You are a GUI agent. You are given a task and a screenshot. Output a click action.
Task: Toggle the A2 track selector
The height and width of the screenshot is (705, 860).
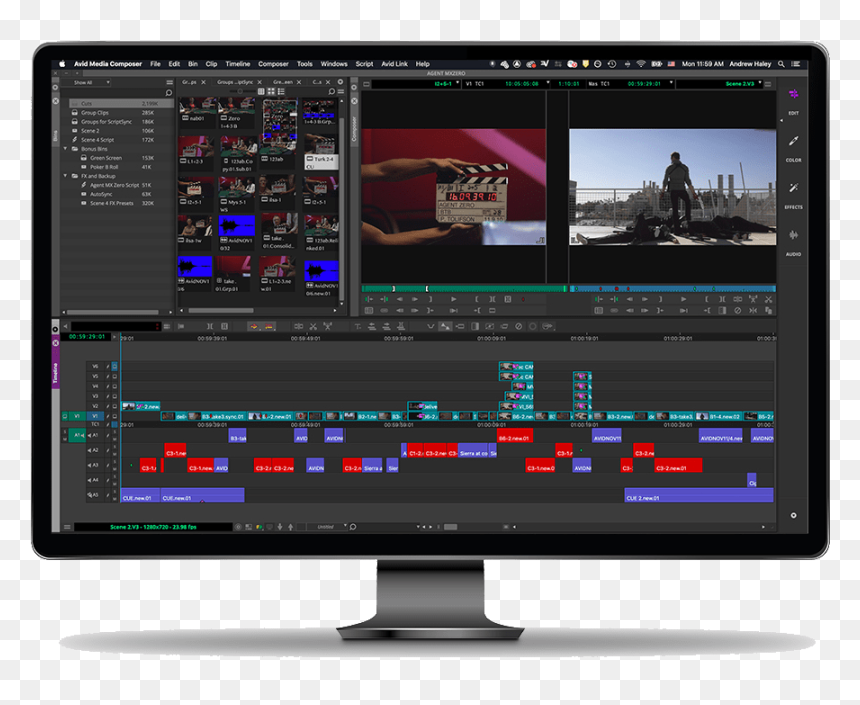click(x=94, y=450)
